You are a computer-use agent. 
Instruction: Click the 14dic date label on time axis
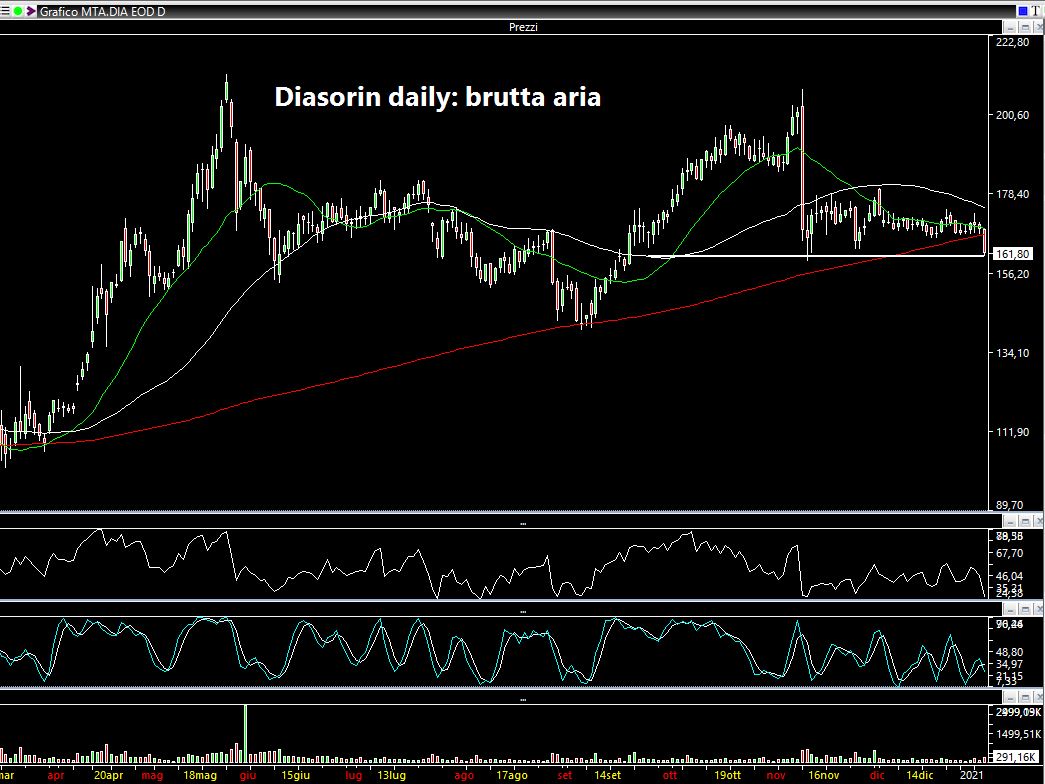(x=919, y=775)
